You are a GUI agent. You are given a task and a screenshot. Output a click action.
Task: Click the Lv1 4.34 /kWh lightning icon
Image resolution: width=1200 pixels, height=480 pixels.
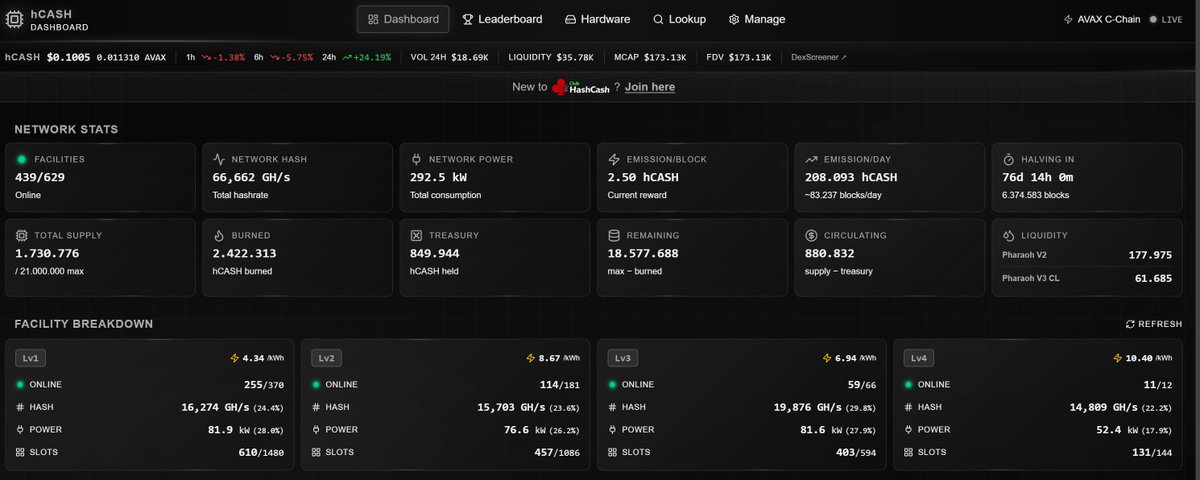(x=235, y=357)
